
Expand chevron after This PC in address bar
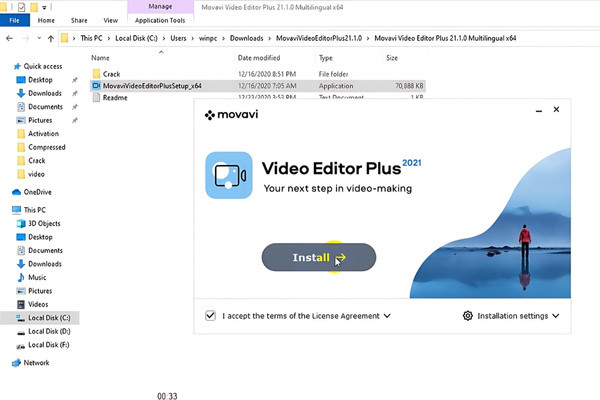coord(109,38)
